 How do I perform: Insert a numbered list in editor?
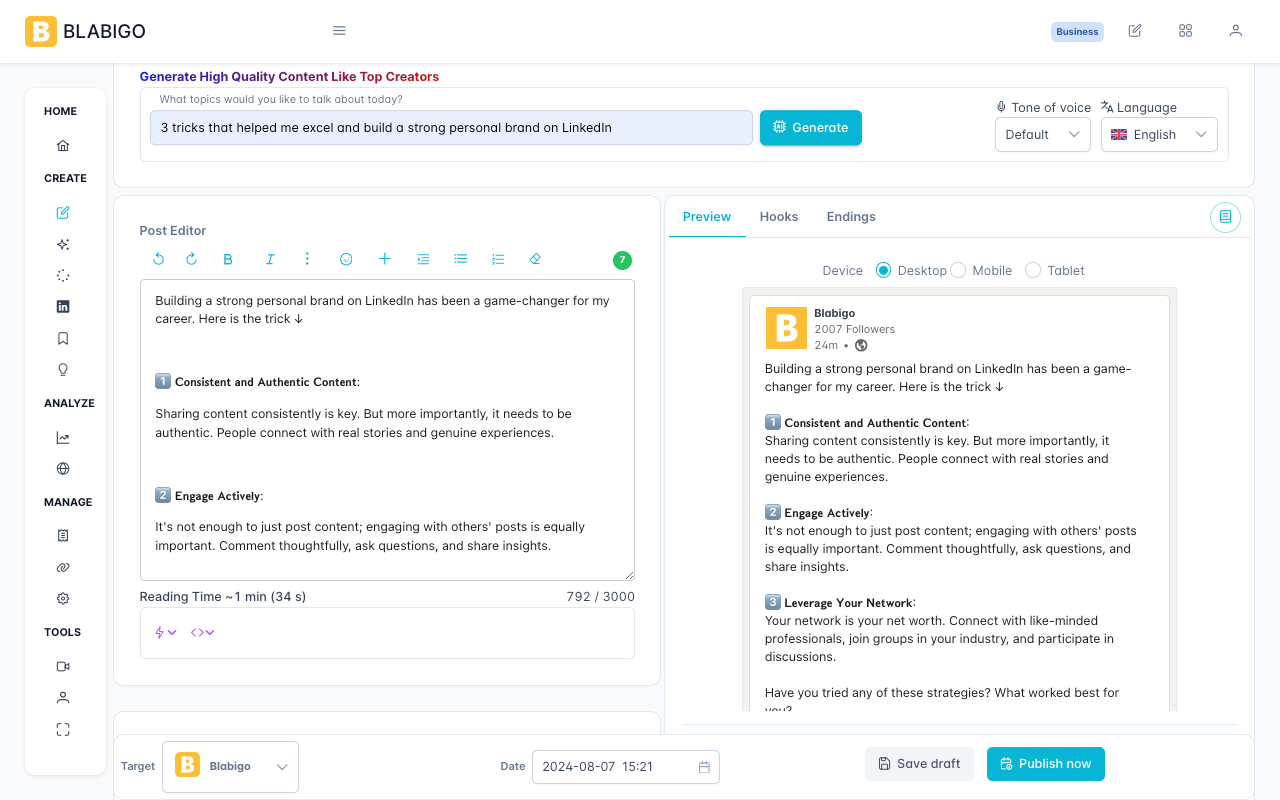(x=498, y=259)
